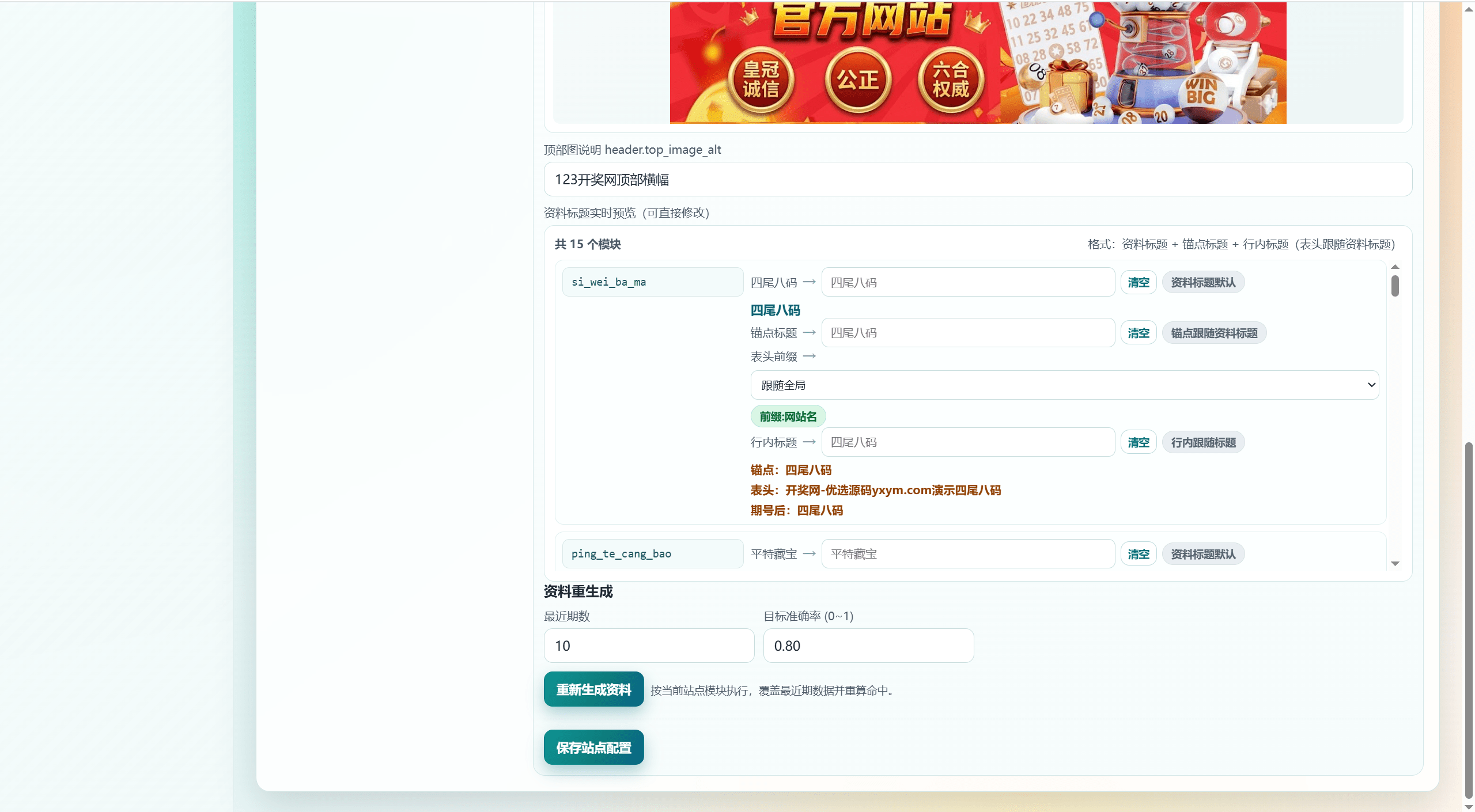Edit the header.top_image_alt text field

click(978, 179)
